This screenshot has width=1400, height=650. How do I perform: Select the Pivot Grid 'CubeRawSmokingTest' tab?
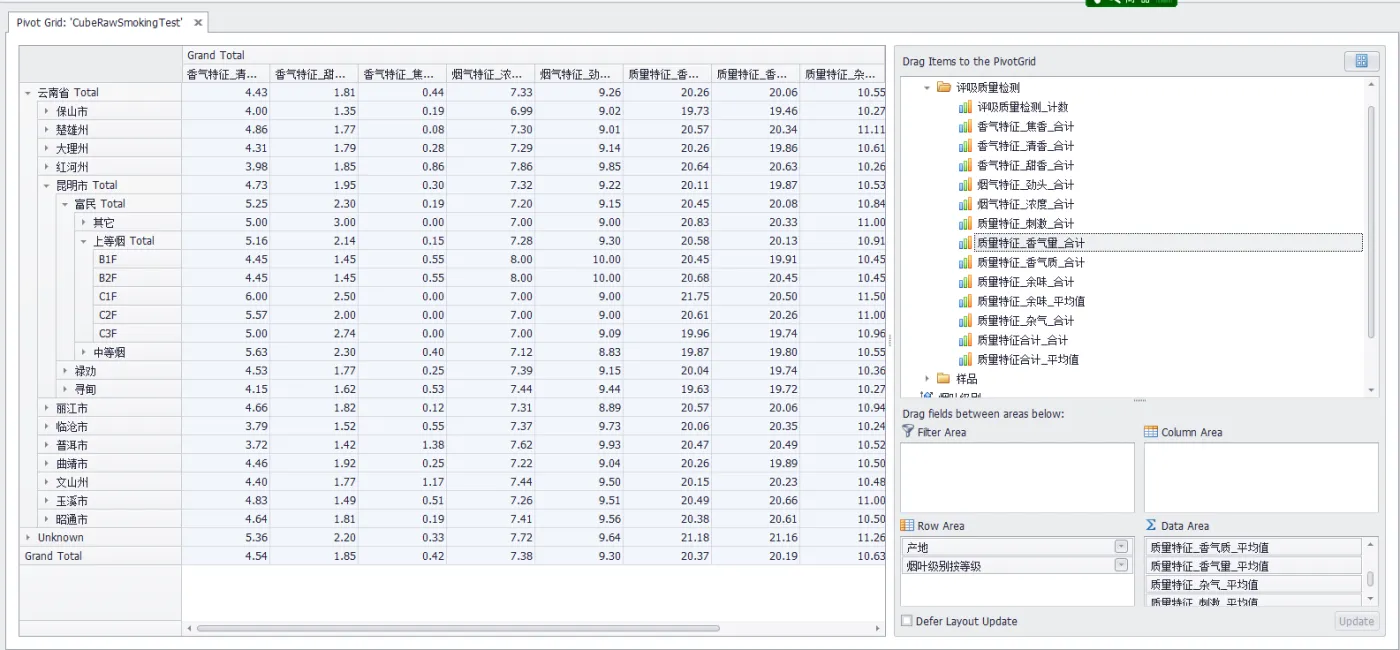point(99,23)
